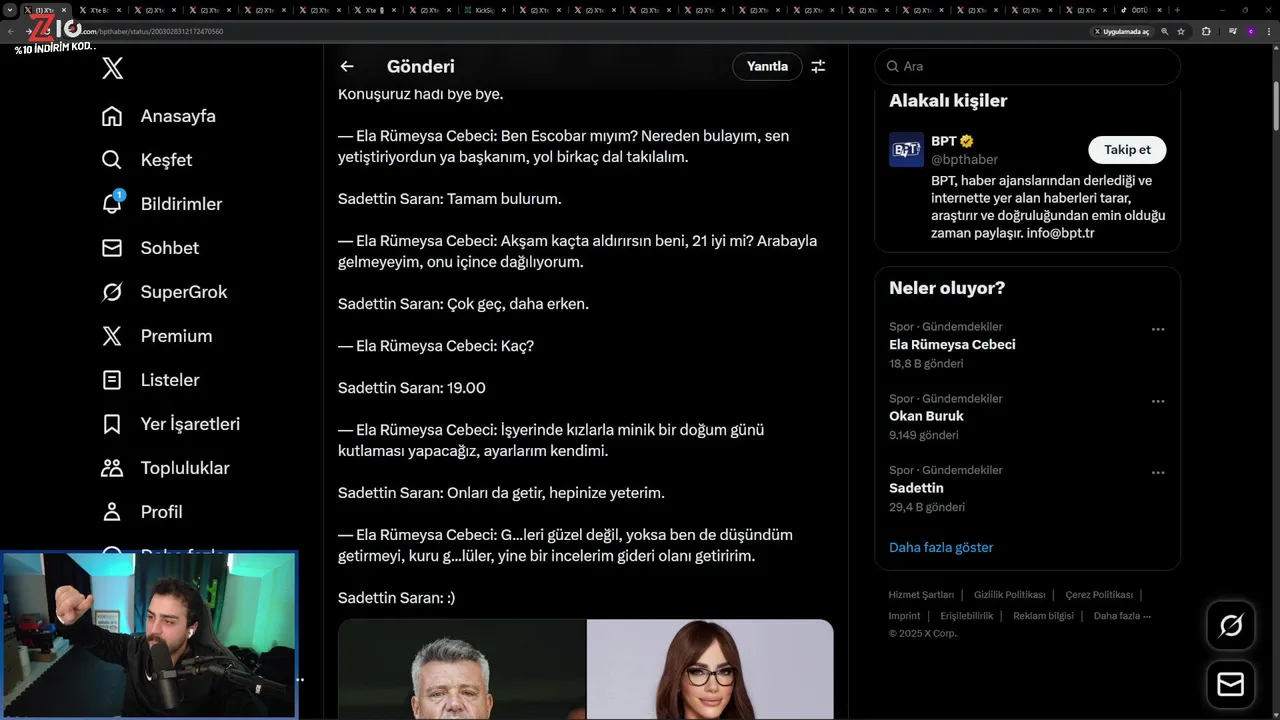Open Hizmet Şartları footer link
Viewport: 1280px width, 720px height.
click(x=921, y=595)
